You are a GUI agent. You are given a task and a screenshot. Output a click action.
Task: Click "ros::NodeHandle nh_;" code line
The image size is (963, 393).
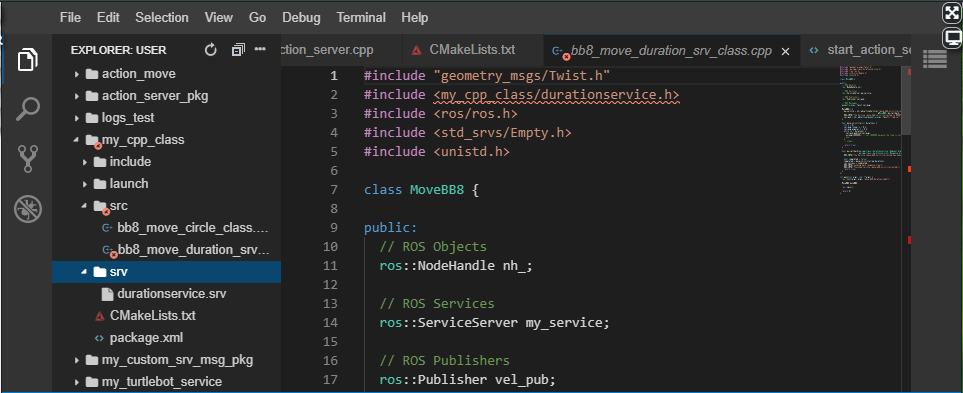click(457, 266)
